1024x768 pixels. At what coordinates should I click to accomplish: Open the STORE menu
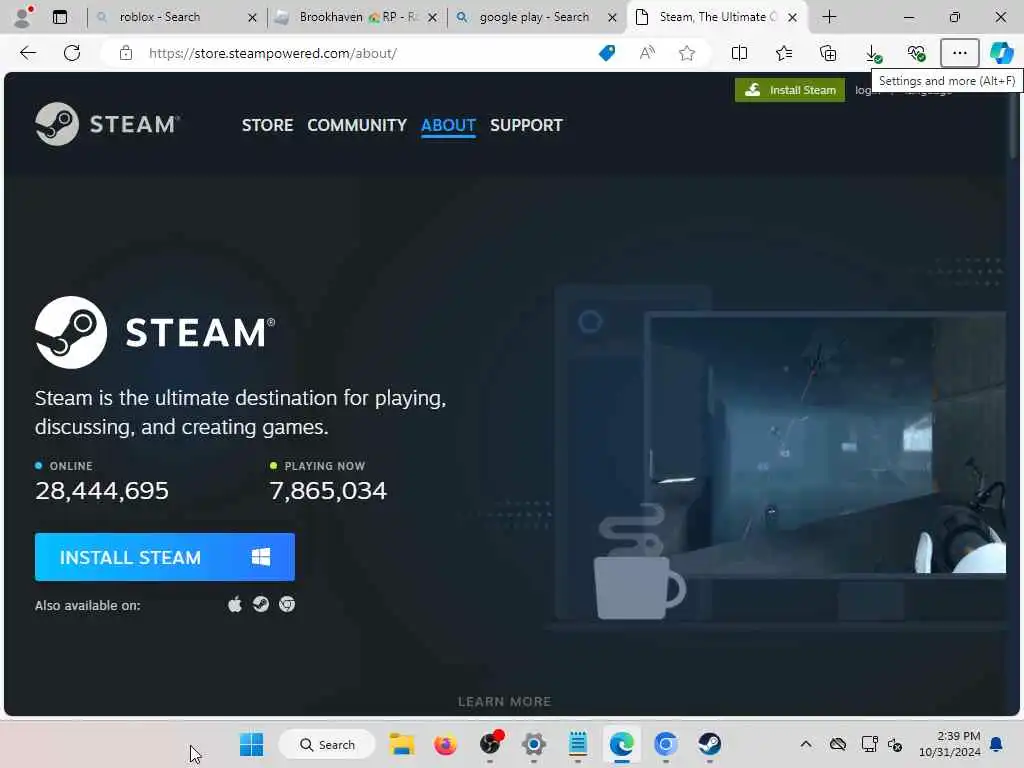267,125
